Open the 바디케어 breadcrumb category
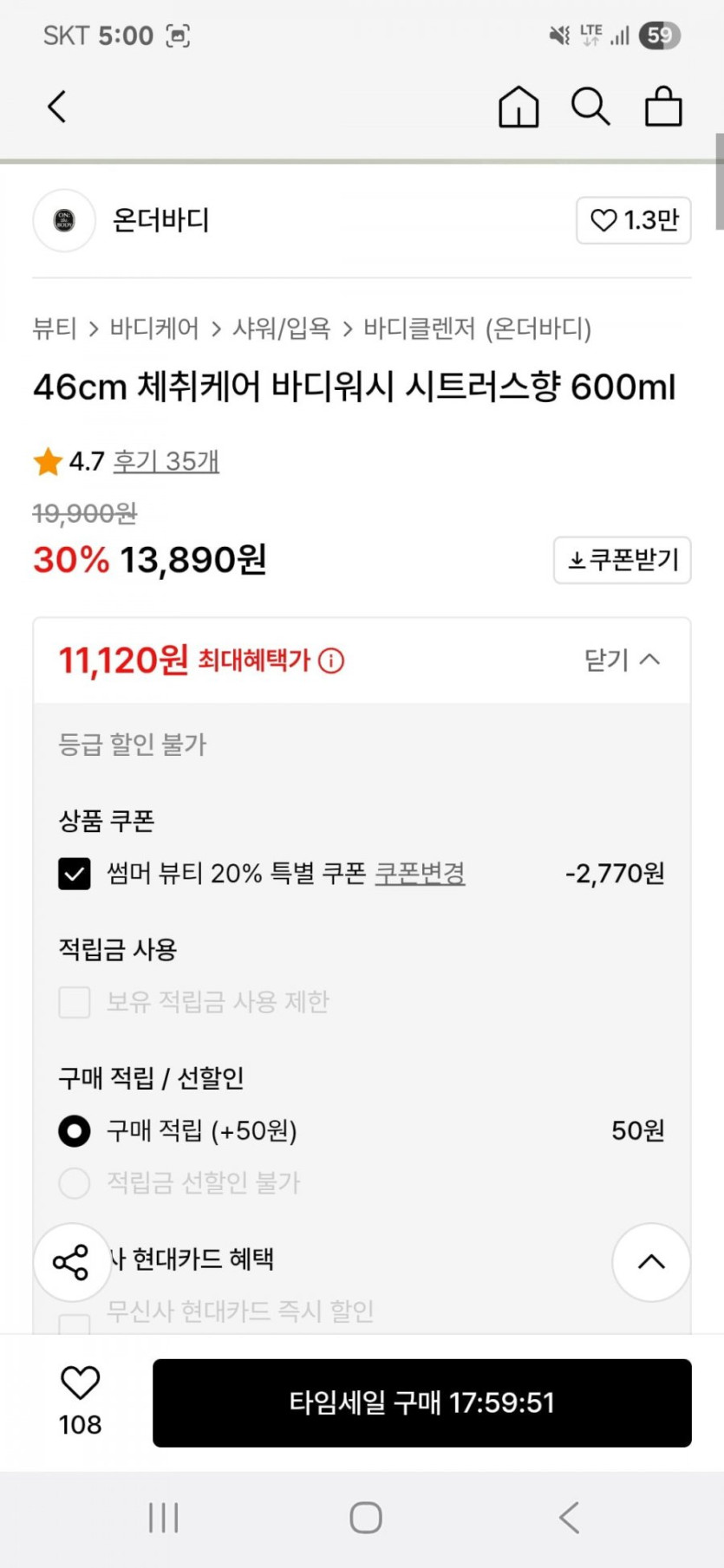724x1568 pixels. click(x=154, y=329)
